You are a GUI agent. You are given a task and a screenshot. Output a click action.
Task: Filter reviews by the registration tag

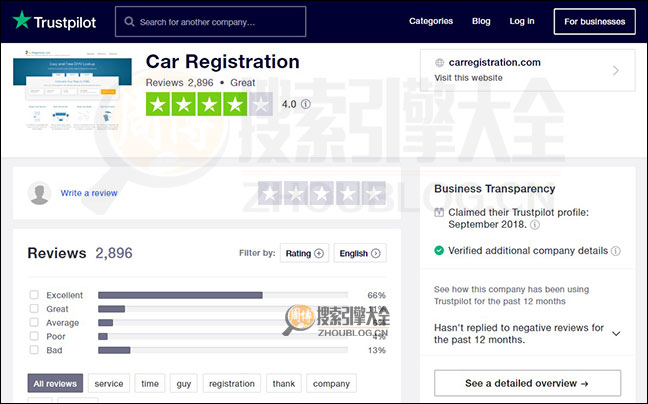point(232,383)
